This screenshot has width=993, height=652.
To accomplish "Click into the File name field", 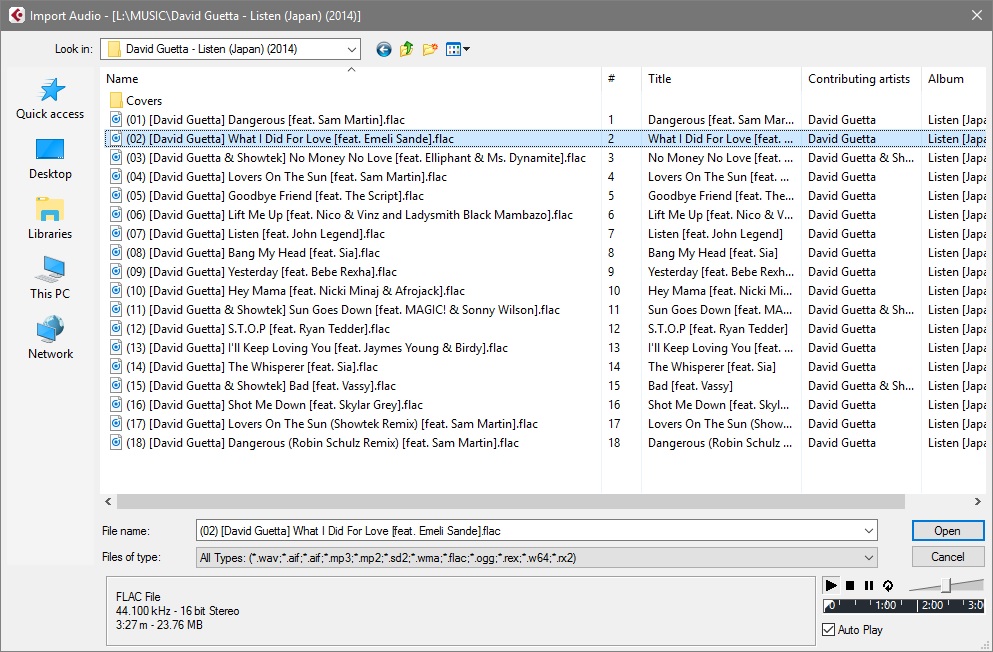I will 529,530.
